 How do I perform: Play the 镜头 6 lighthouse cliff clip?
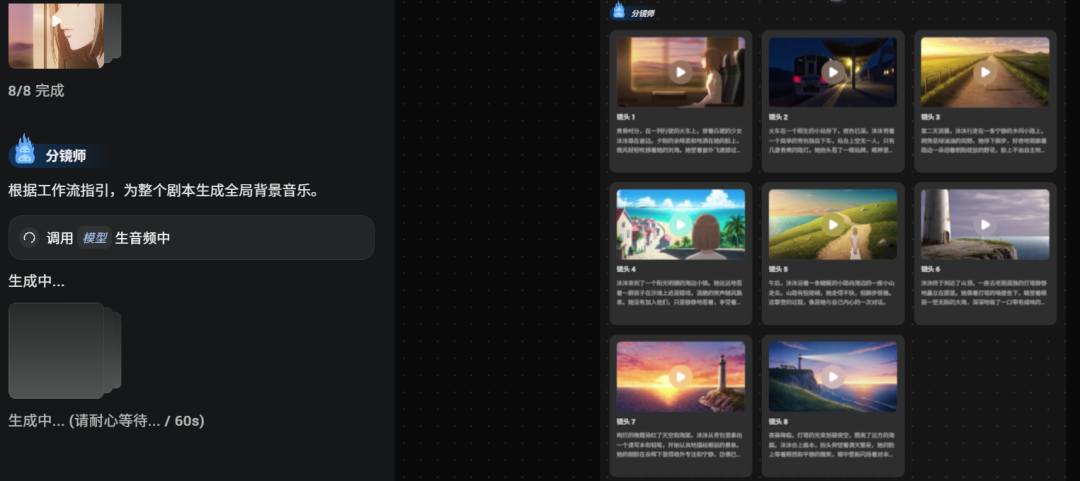pyautogui.click(x=985, y=224)
